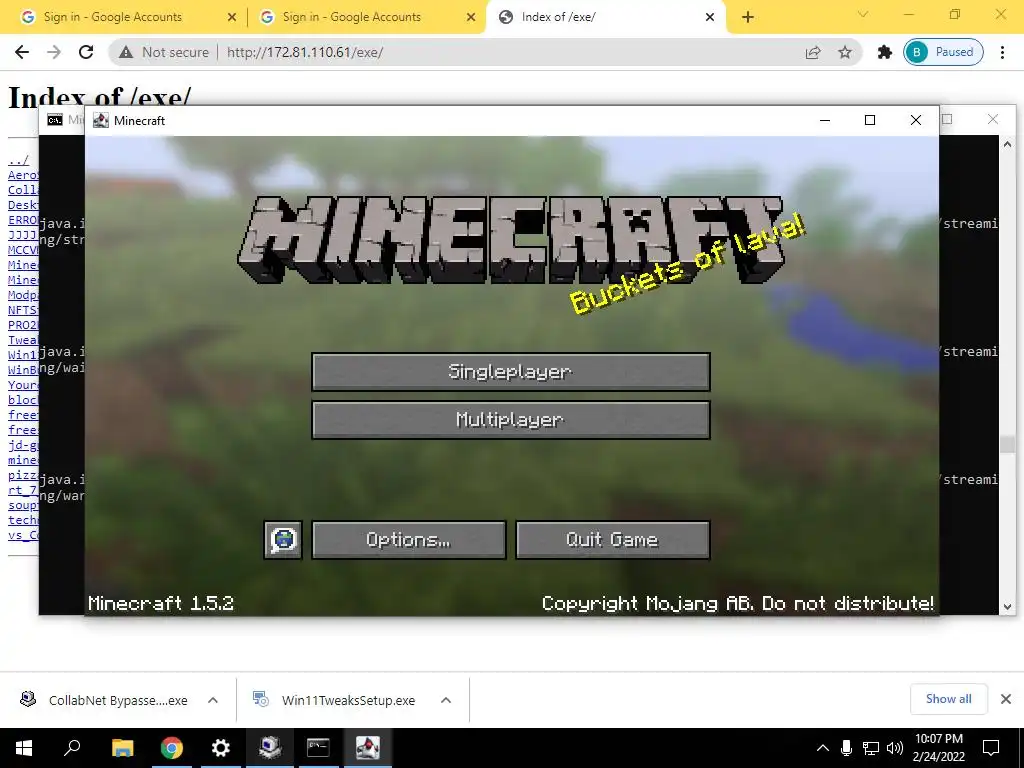Open Chrome extensions puzzle icon
1024x768 pixels.
pyautogui.click(x=884, y=52)
